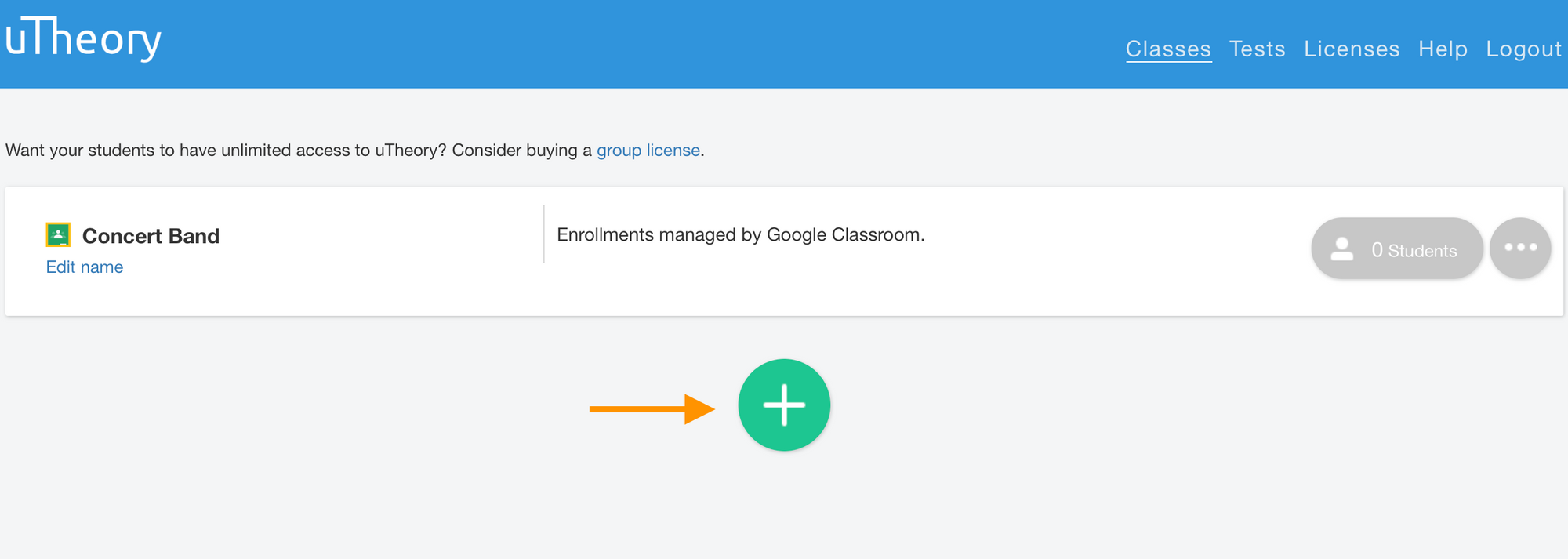Image resolution: width=1568 pixels, height=559 pixels.
Task: Click the 0 count in Students button
Action: (1377, 250)
